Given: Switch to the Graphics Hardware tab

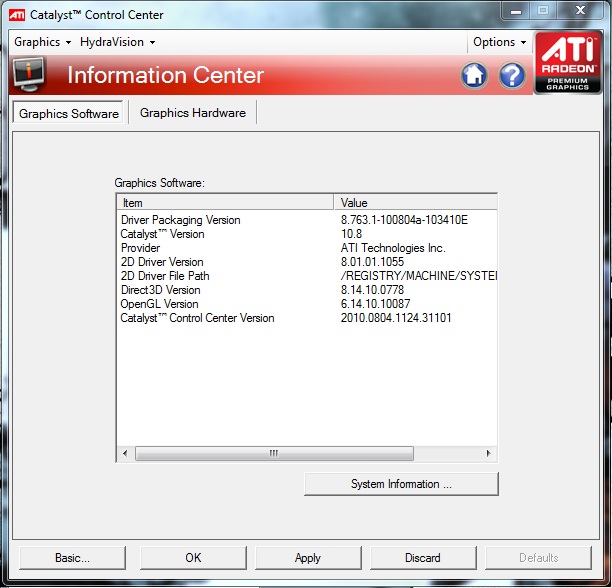Looking at the screenshot, I should (193, 113).
